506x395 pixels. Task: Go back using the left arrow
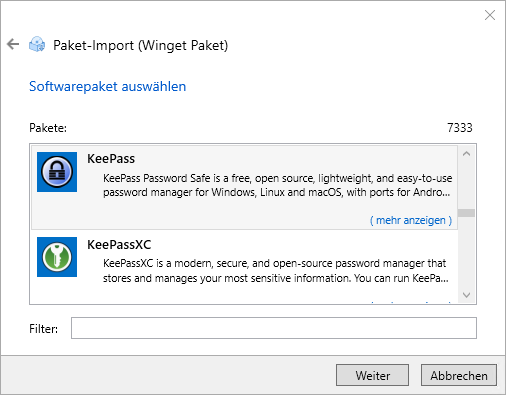pyautogui.click(x=13, y=44)
